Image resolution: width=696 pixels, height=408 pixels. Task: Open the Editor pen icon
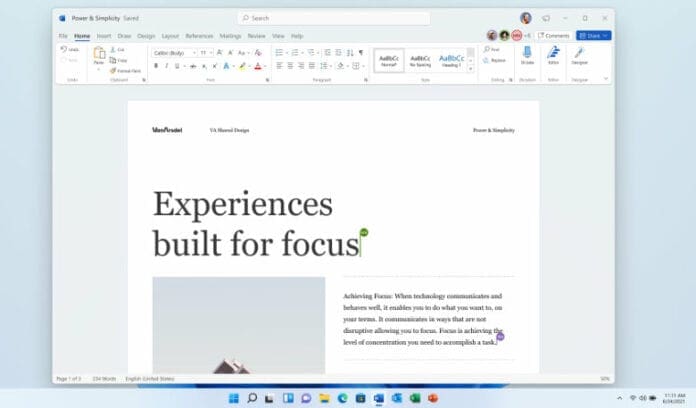click(x=553, y=52)
